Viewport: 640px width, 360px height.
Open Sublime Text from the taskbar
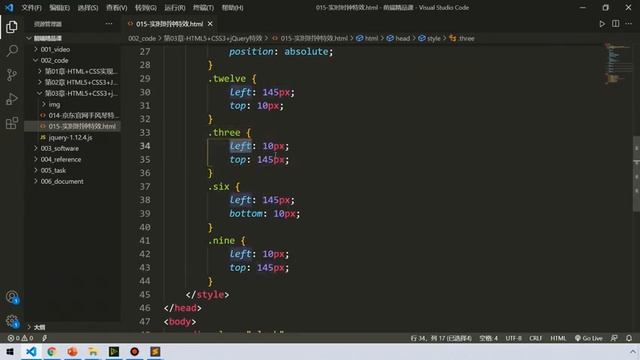pyautogui.click(x=155, y=351)
